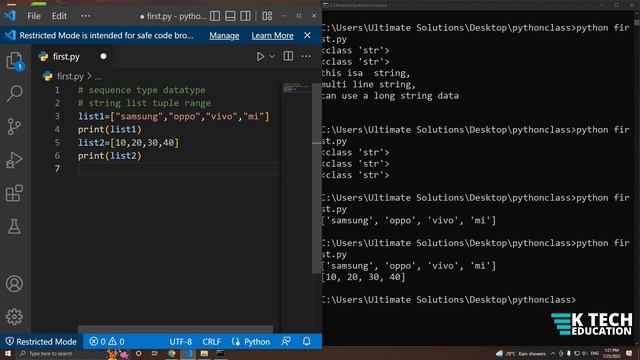
Task: Open Chrome from the taskbar
Action: pos(171,353)
